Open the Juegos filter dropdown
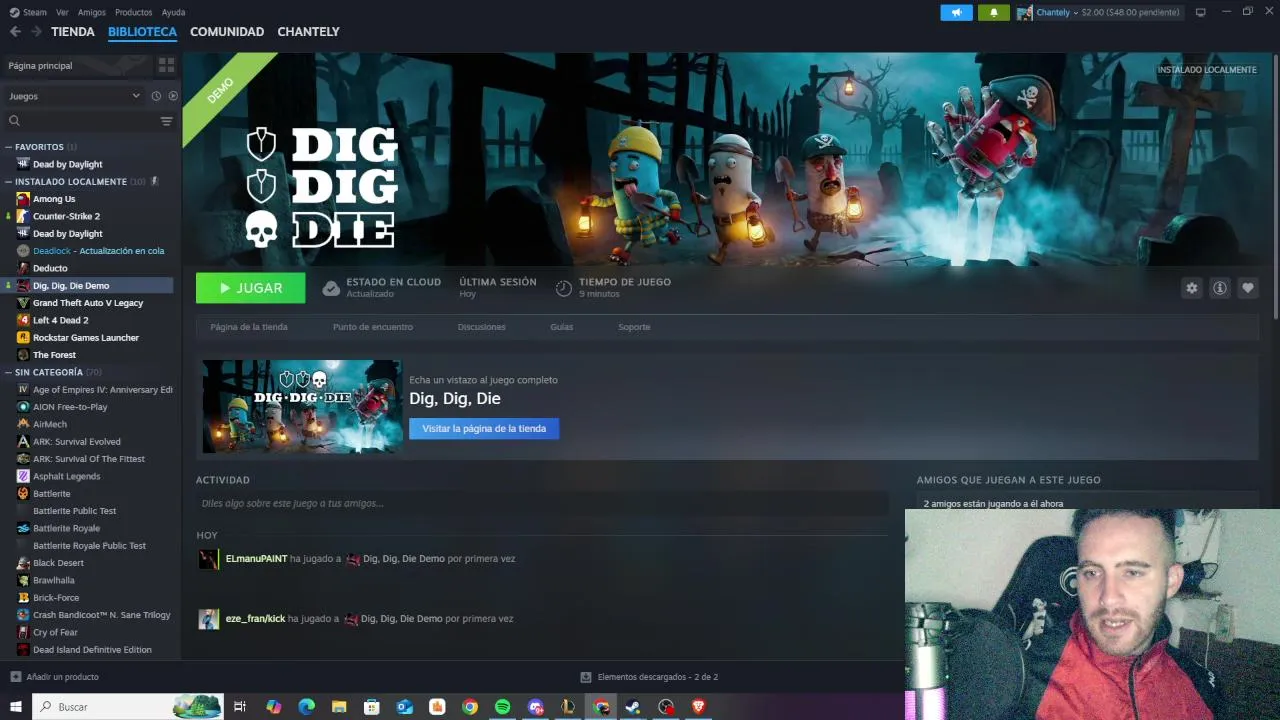The image size is (1280, 720). 74,96
